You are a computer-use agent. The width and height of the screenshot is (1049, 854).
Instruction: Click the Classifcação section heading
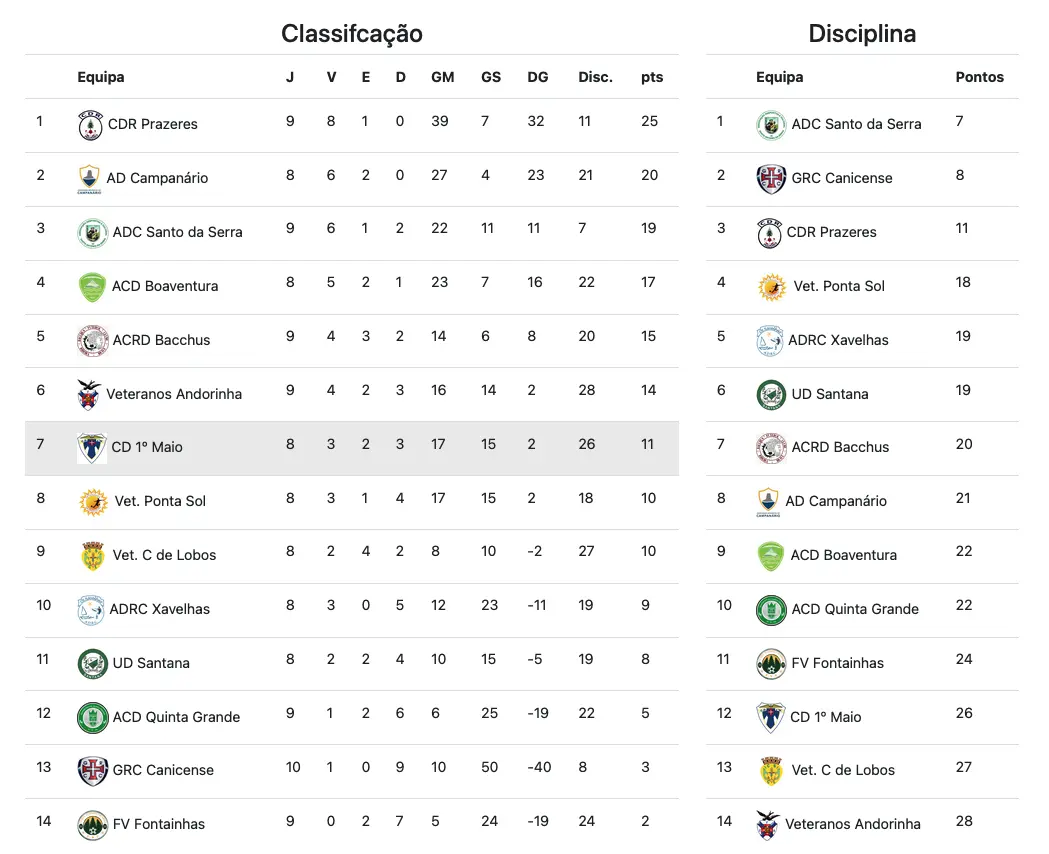[351, 34]
